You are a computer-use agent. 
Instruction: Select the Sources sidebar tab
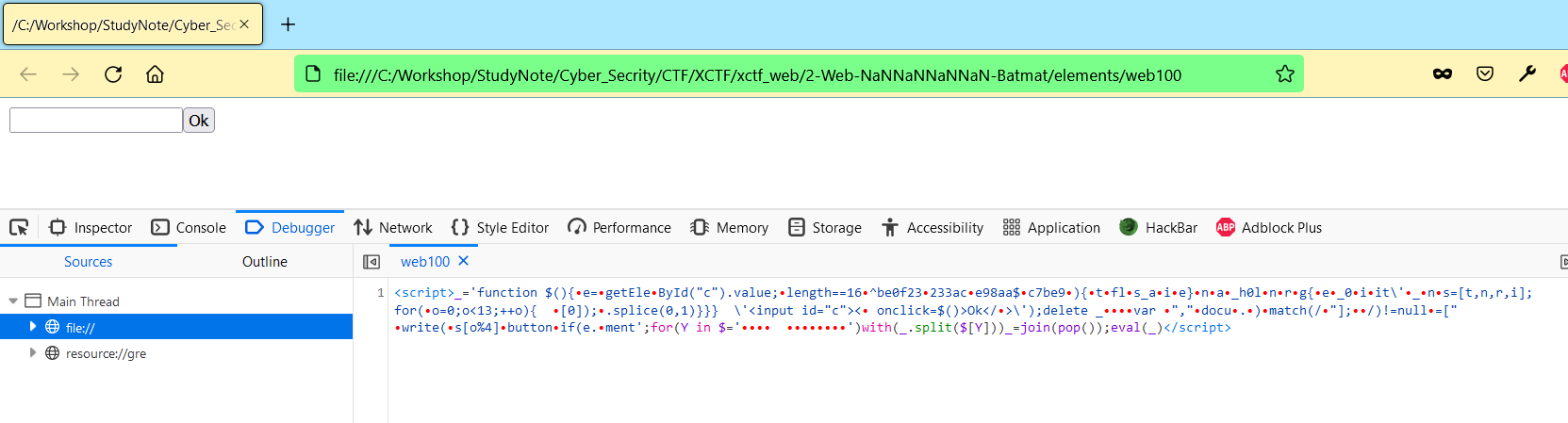point(88,262)
